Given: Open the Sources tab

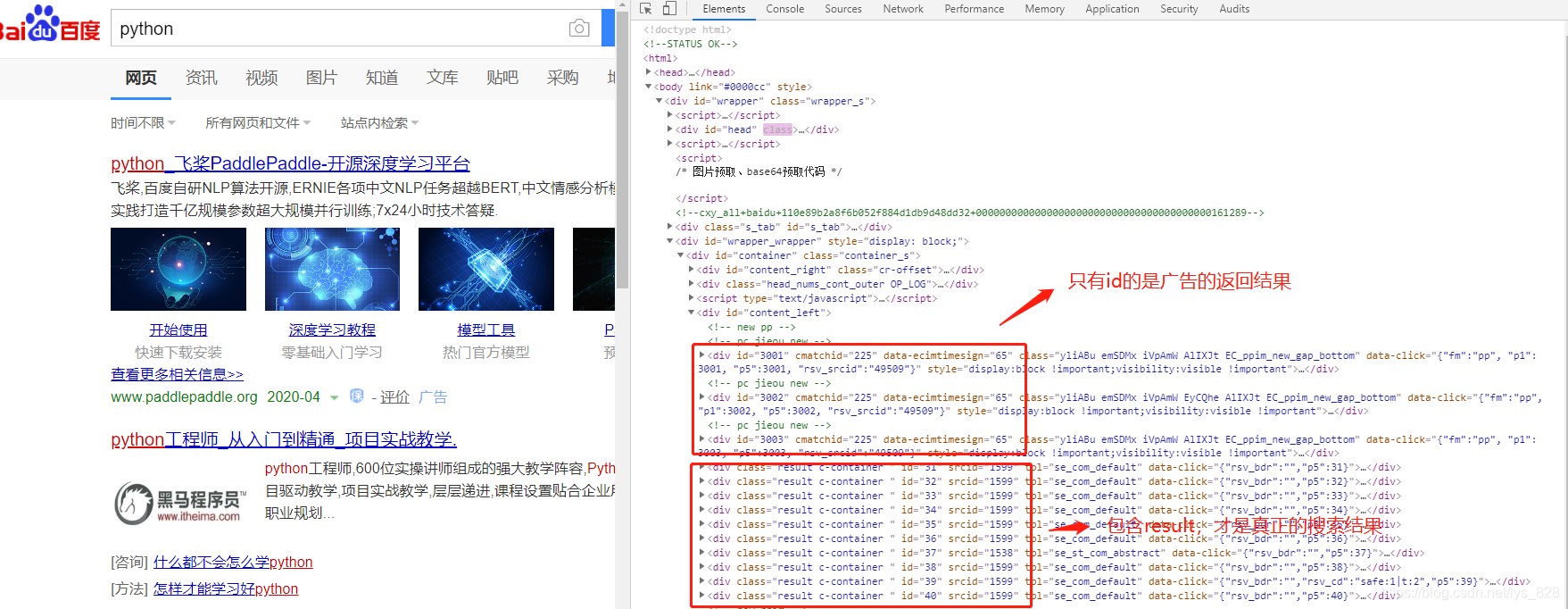Looking at the screenshot, I should (x=843, y=9).
